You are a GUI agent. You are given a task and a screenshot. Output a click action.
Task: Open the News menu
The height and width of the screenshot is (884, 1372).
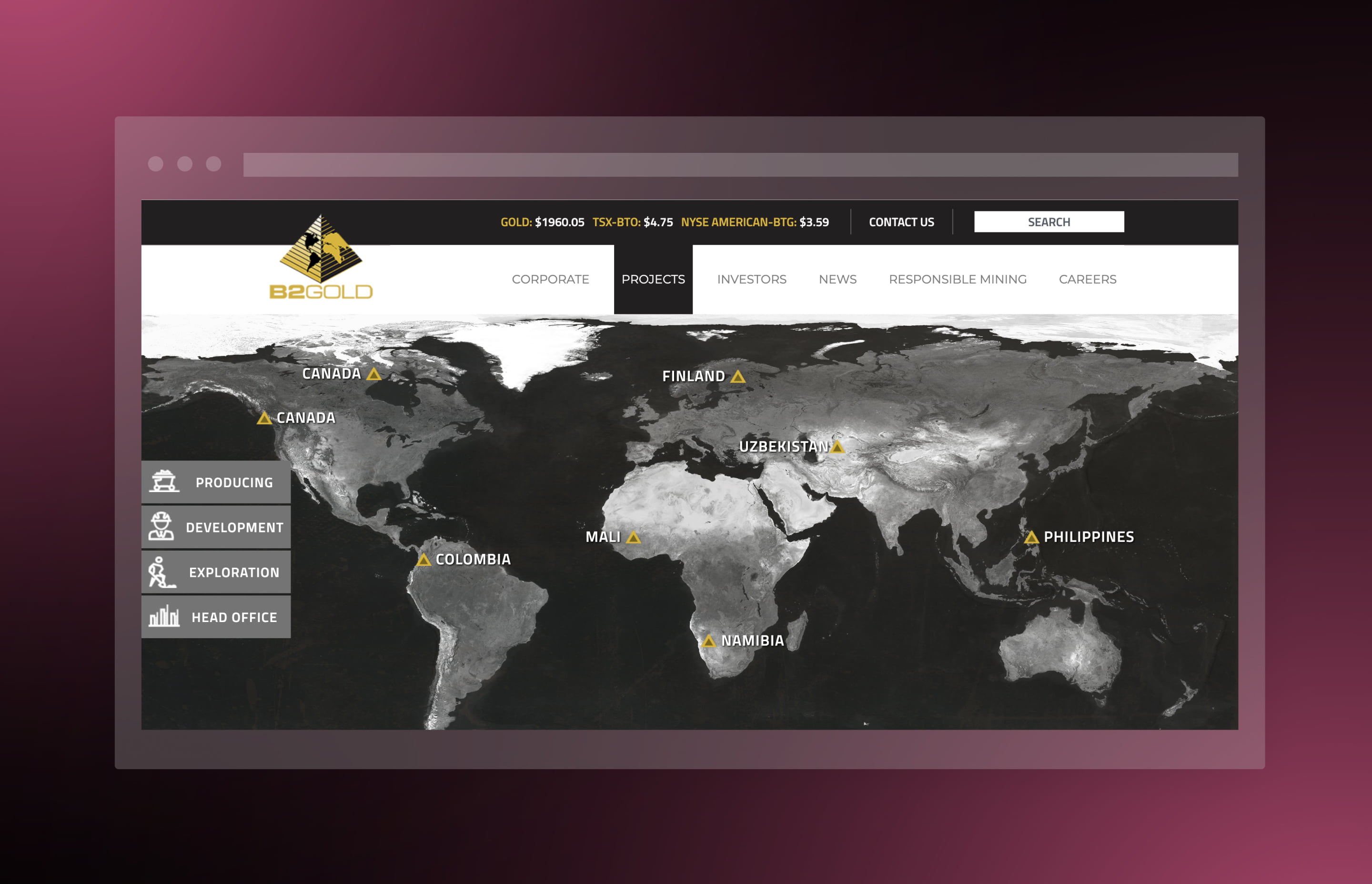(837, 280)
